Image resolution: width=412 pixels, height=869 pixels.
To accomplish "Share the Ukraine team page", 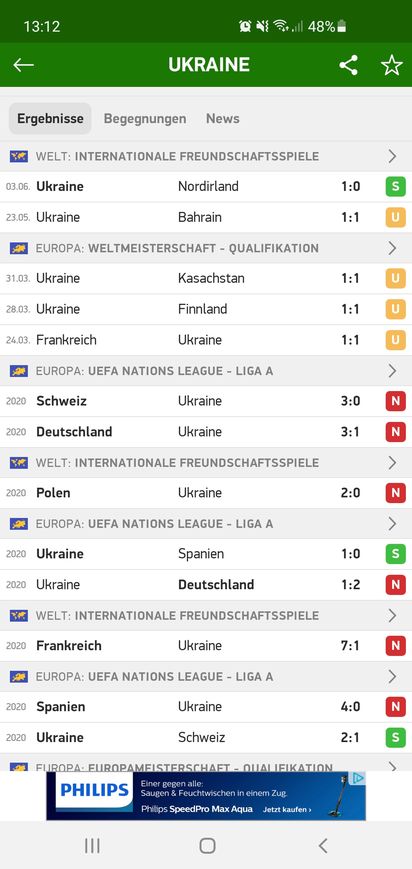I will (x=349, y=65).
